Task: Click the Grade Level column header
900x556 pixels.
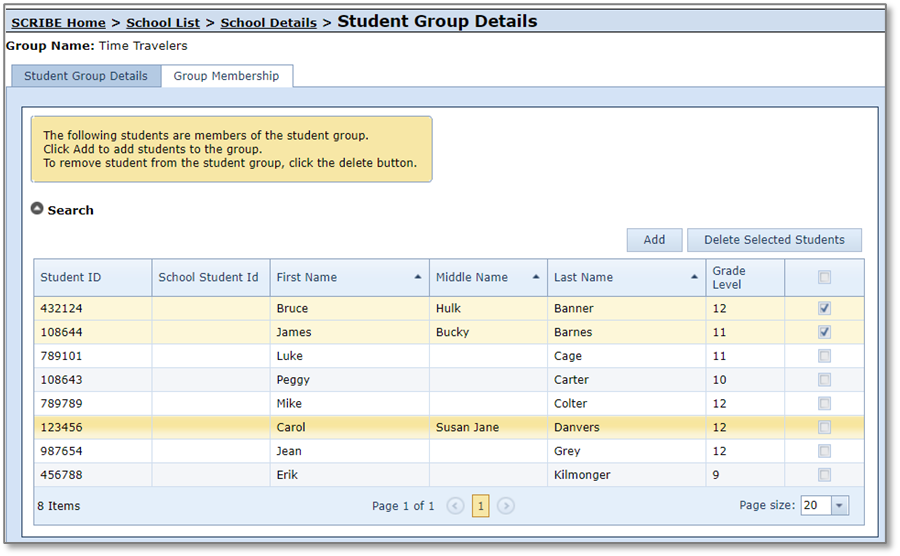Action: click(x=745, y=278)
